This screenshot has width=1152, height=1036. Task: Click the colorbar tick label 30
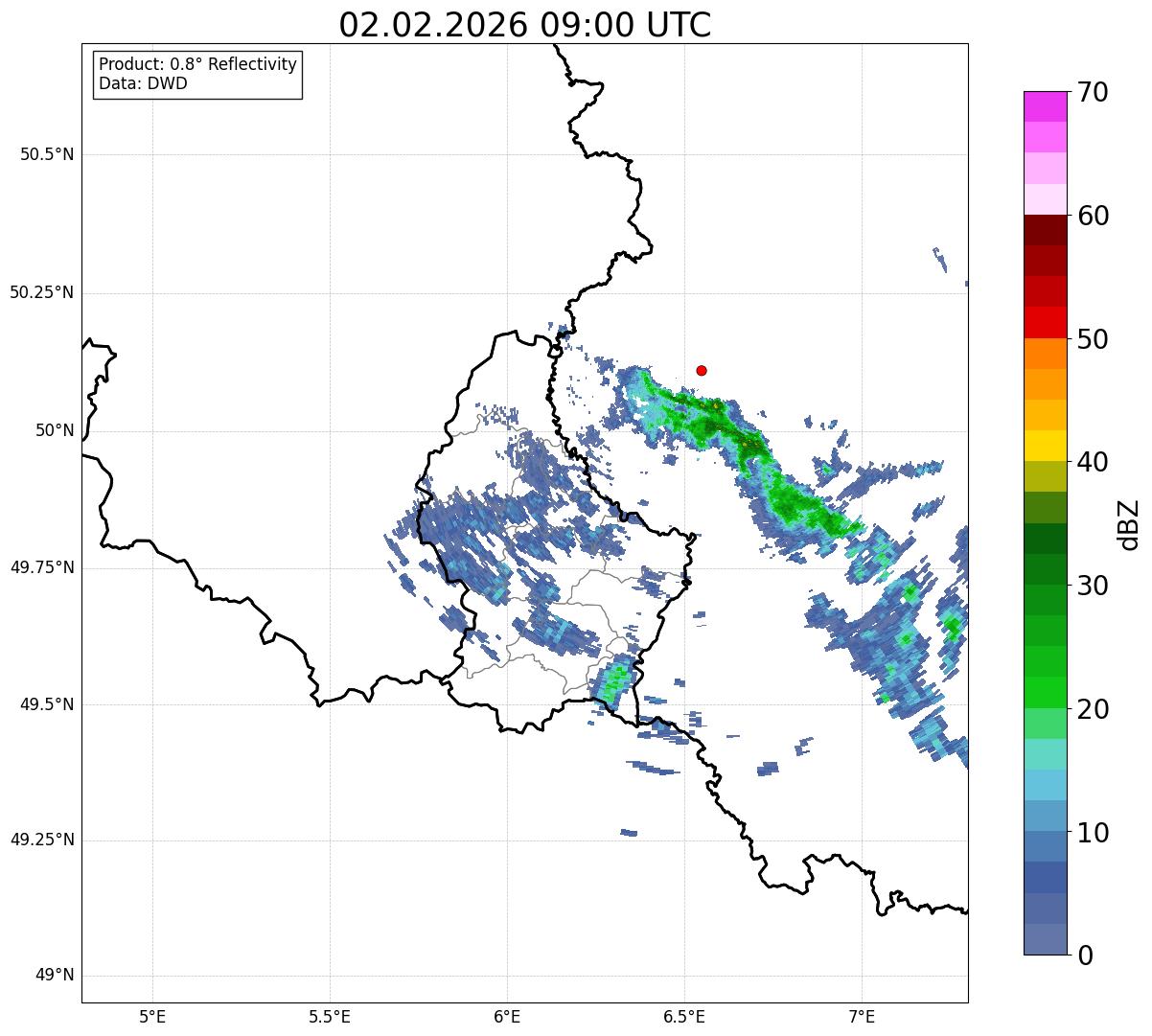[1093, 586]
